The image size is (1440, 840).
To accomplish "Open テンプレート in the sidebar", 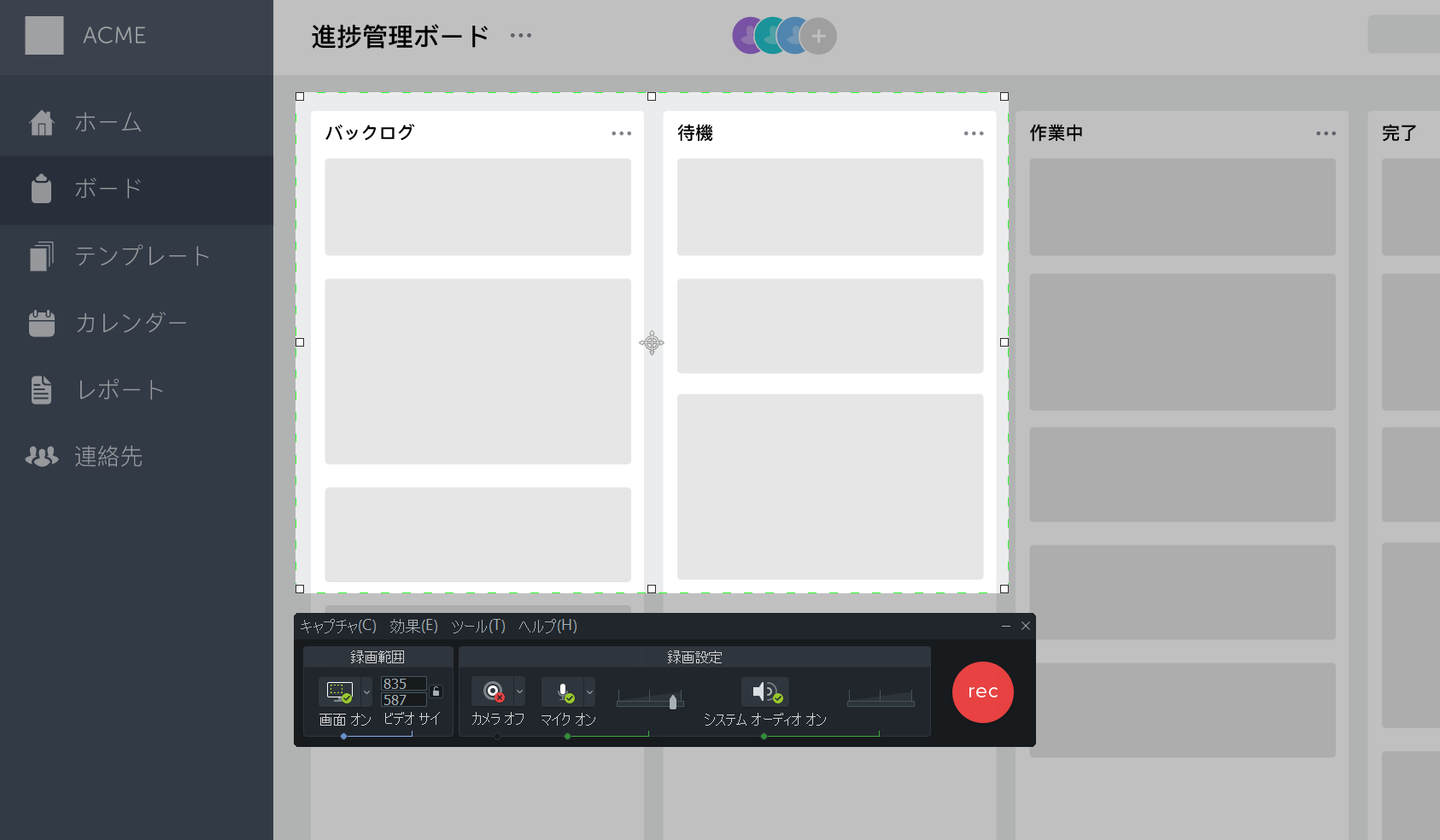I will pyautogui.click(x=137, y=256).
